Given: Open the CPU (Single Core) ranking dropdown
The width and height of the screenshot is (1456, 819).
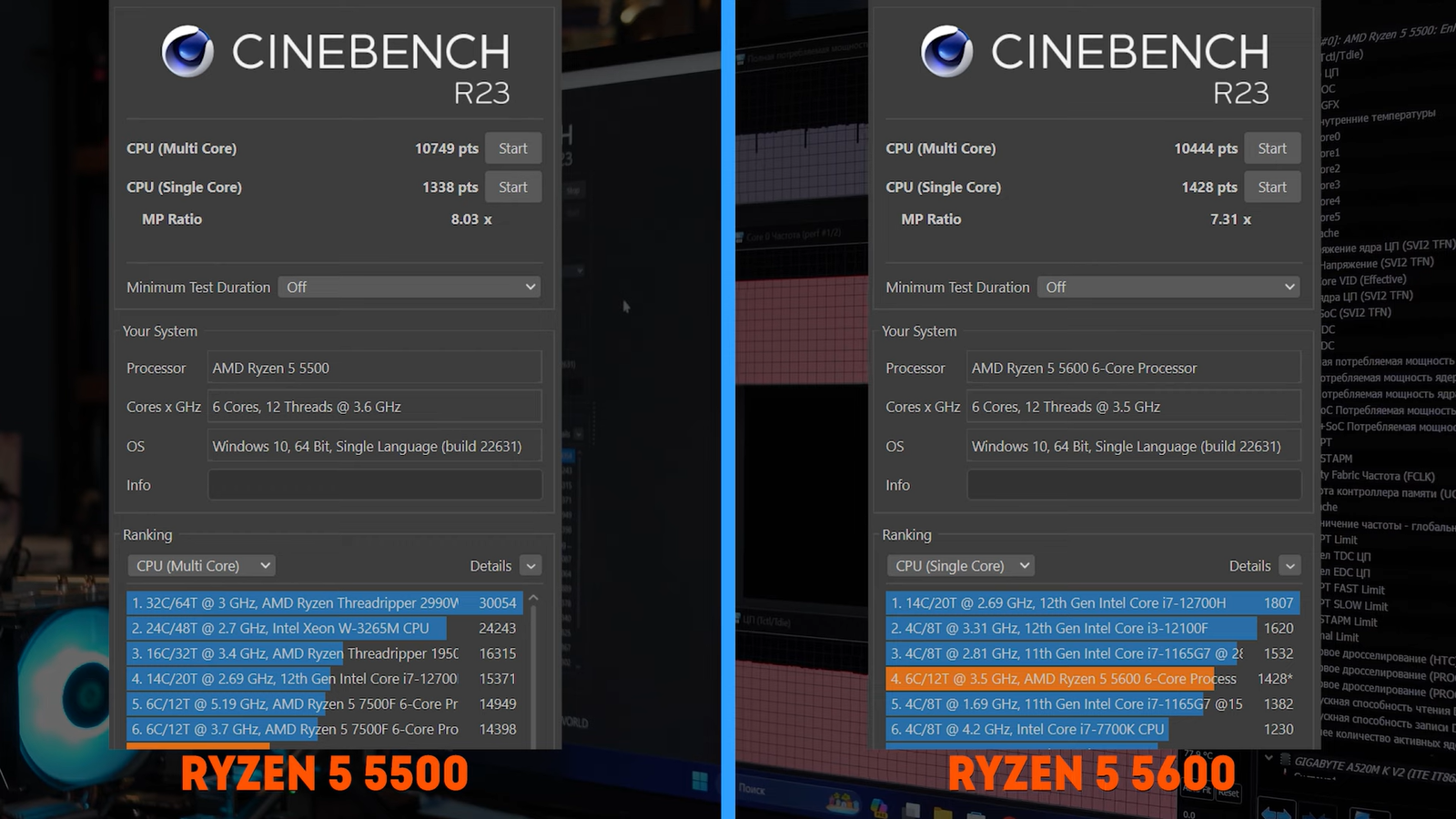Looking at the screenshot, I should (x=960, y=566).
